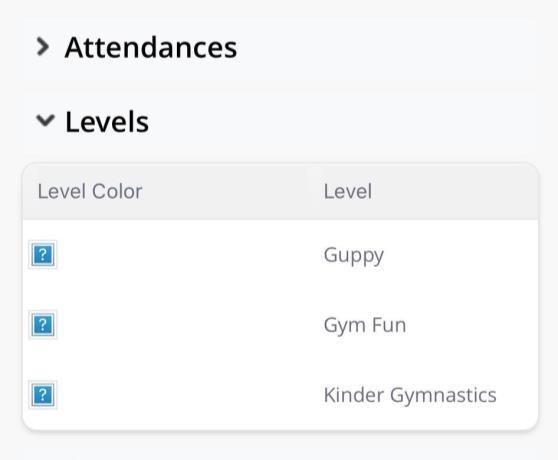558x460 pixels.
Task: Select the Gym Fun level name
Action: tap(365, 326)
